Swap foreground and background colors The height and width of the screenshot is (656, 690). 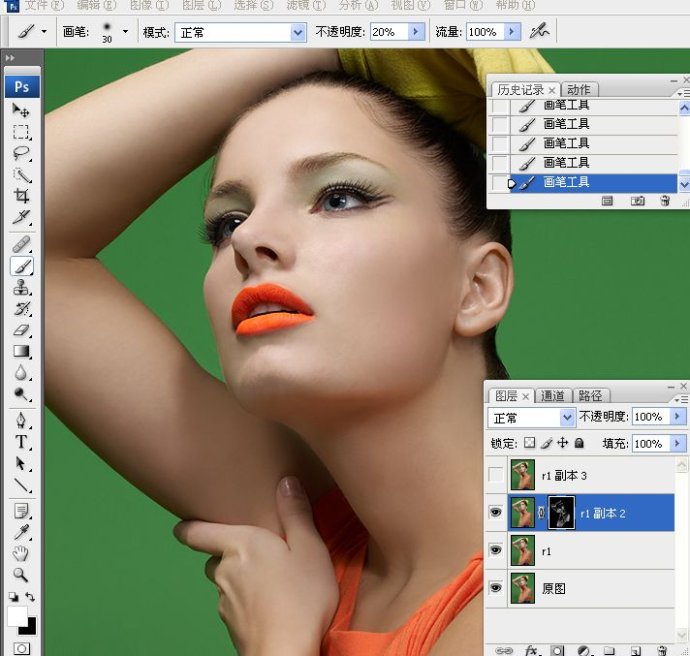click(30, 597)
